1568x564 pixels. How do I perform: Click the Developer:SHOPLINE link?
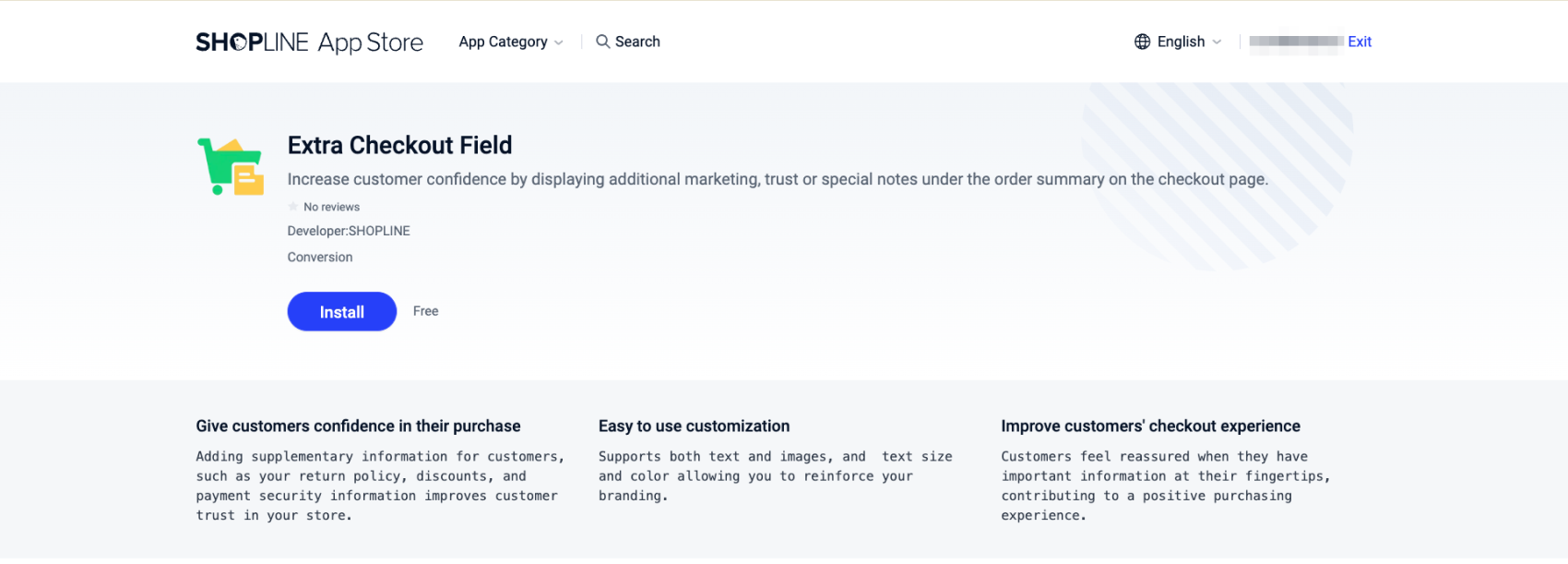pyautogui.click(x=349, y=231)
